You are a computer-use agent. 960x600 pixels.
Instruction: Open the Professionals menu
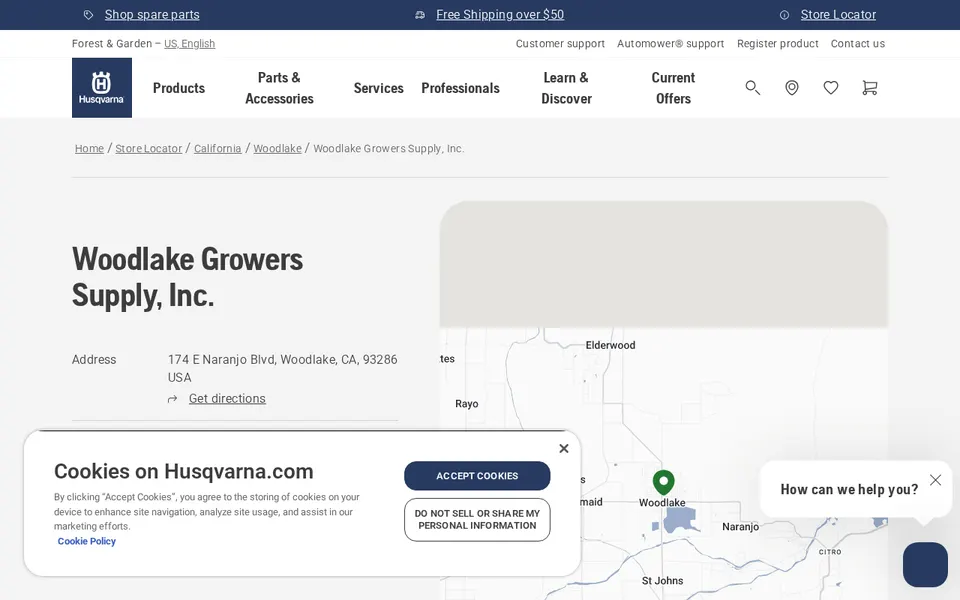[460, 88]
